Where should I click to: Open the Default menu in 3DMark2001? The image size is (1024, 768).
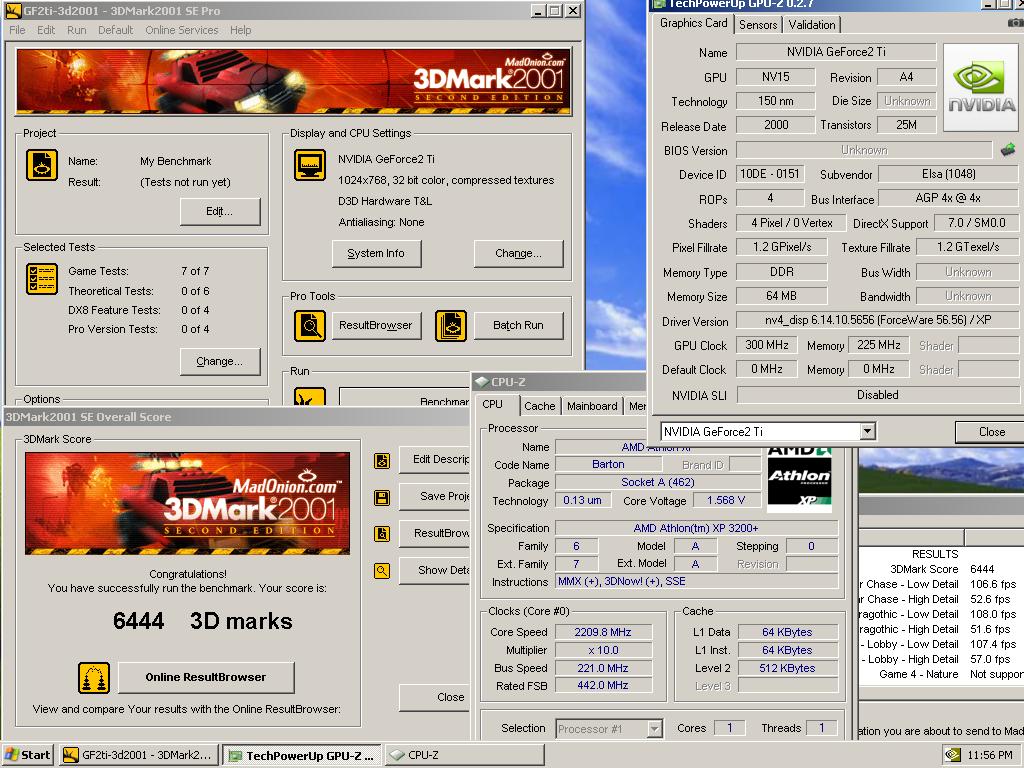tap(116, 30)
